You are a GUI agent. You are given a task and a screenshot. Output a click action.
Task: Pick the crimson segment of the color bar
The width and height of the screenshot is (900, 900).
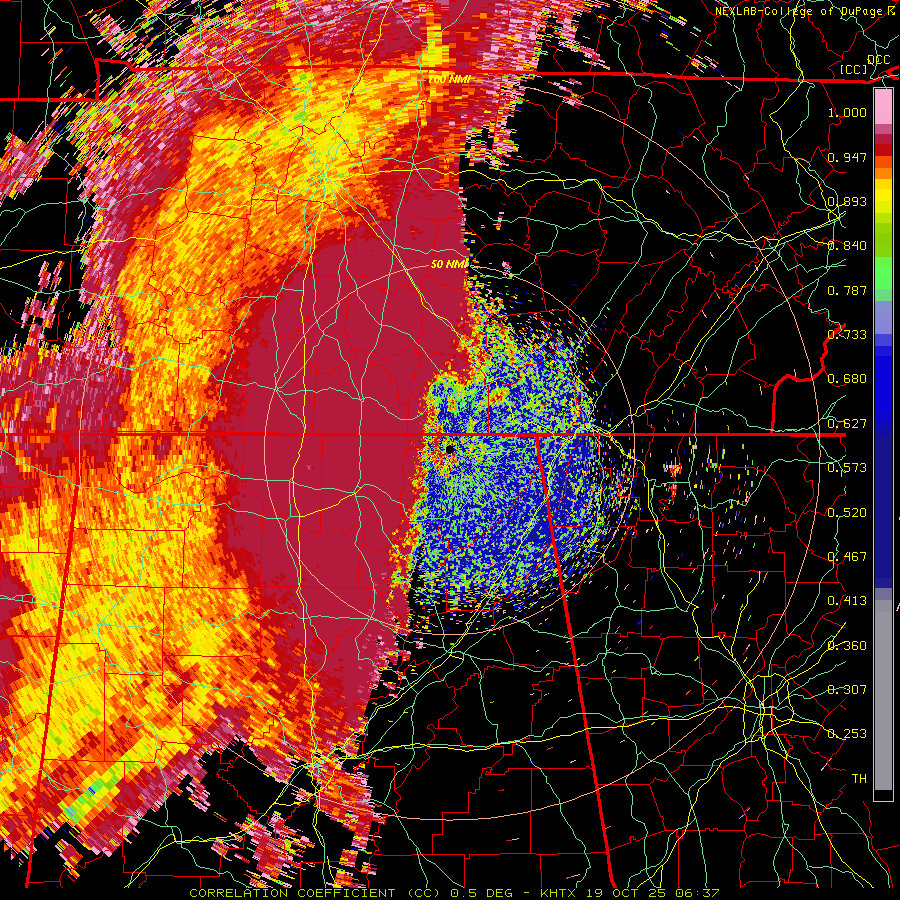pyautogui.click(x=883, y=139)
